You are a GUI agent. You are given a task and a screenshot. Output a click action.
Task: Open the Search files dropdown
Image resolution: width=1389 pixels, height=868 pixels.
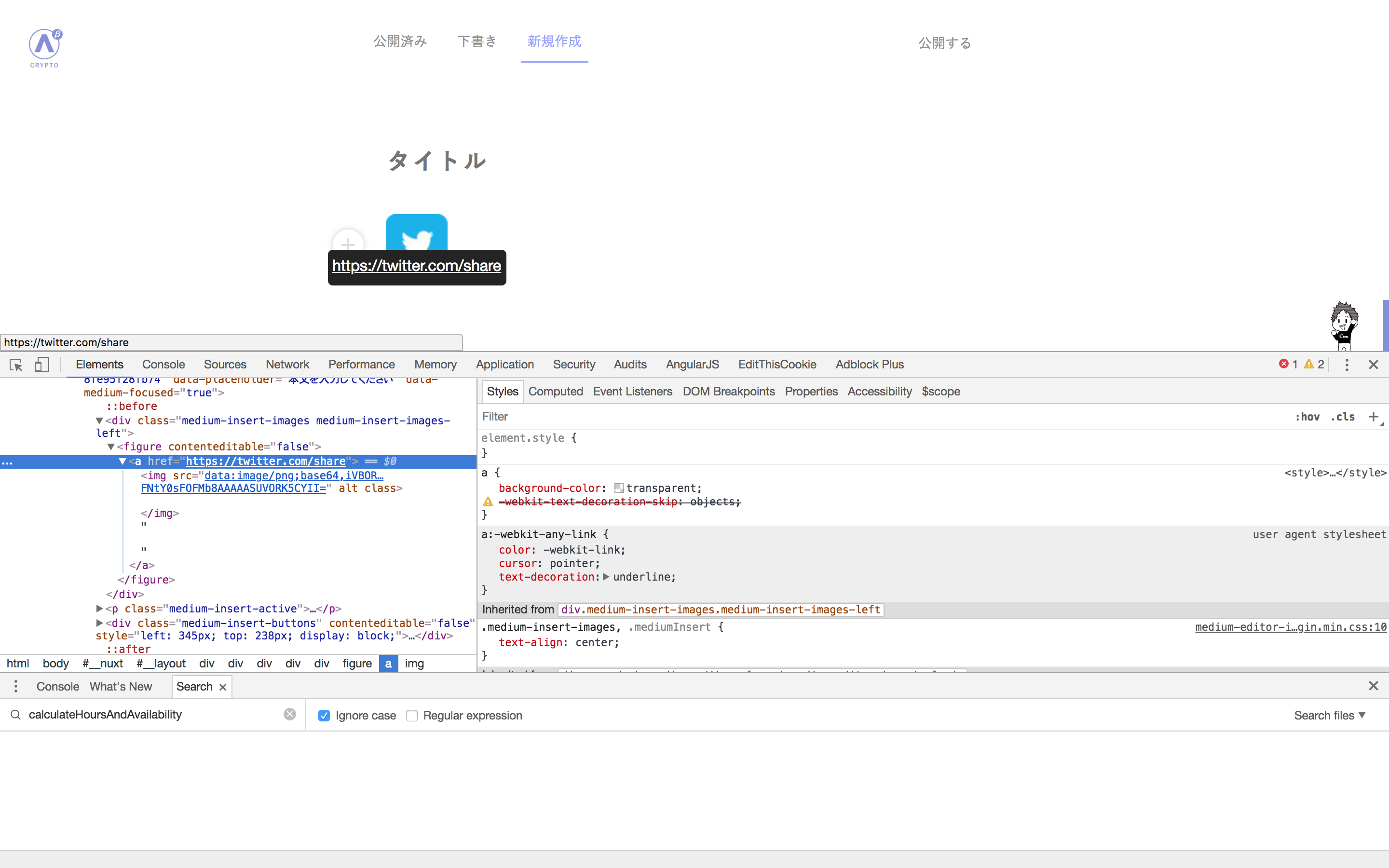coord(1329,715)
